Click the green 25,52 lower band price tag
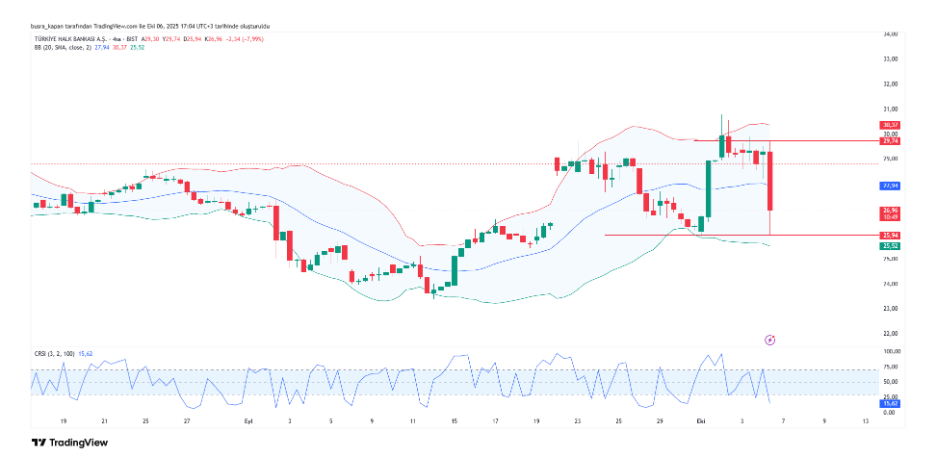Screen dimensions: 931x467 pos(888,245)
